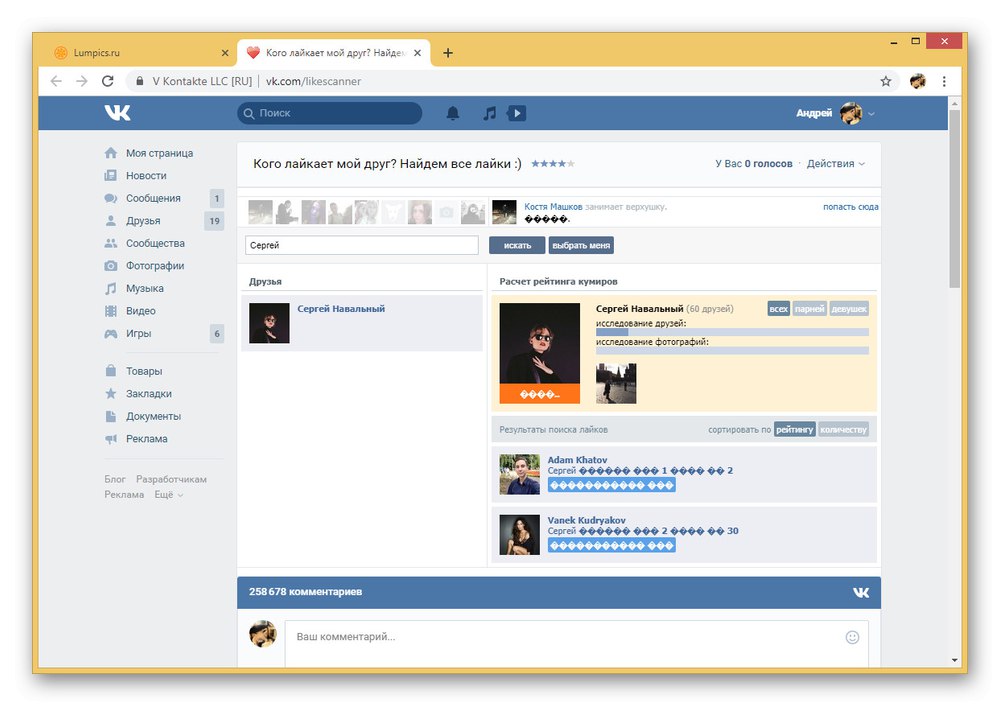Open a new tab with plus button
The width and height of the screenshot is (1000, 706).
tap(448, 53)
